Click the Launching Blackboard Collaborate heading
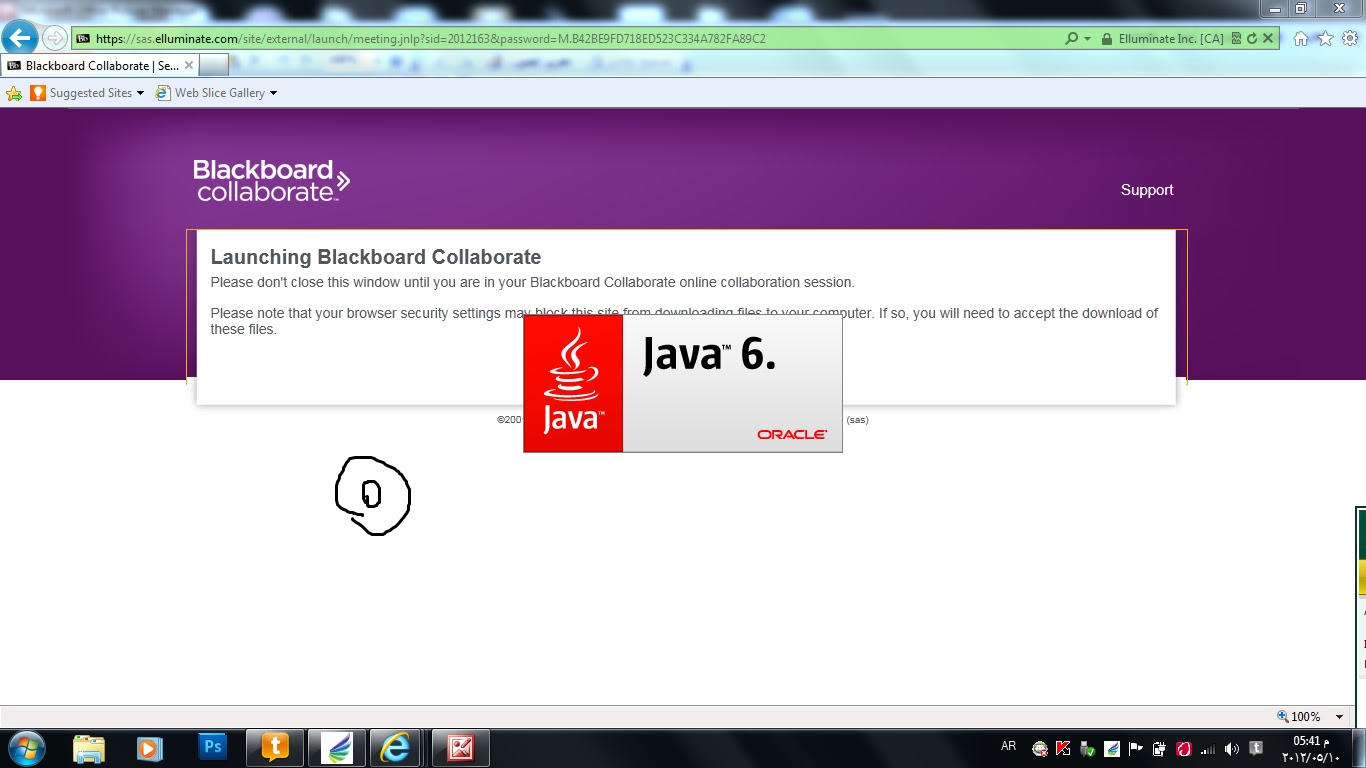 pos(376,257)
